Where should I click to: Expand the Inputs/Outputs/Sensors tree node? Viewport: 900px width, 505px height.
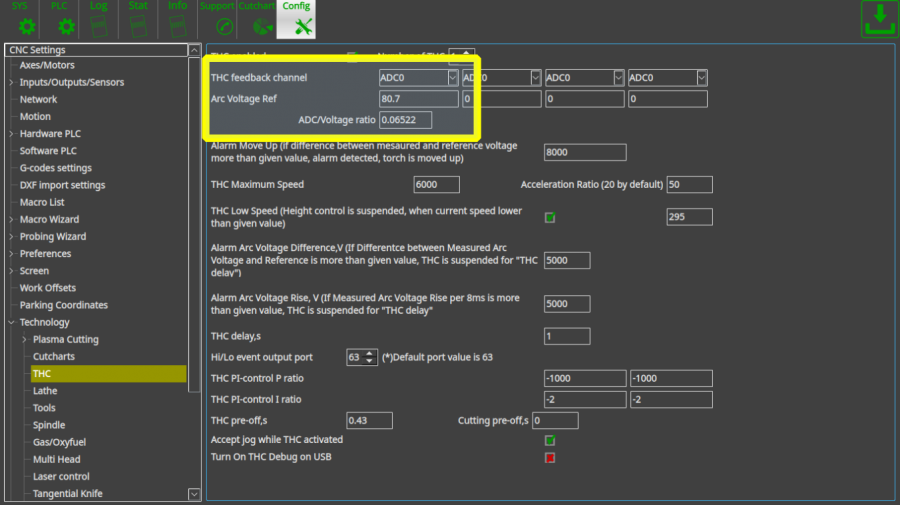pos(11,82)
